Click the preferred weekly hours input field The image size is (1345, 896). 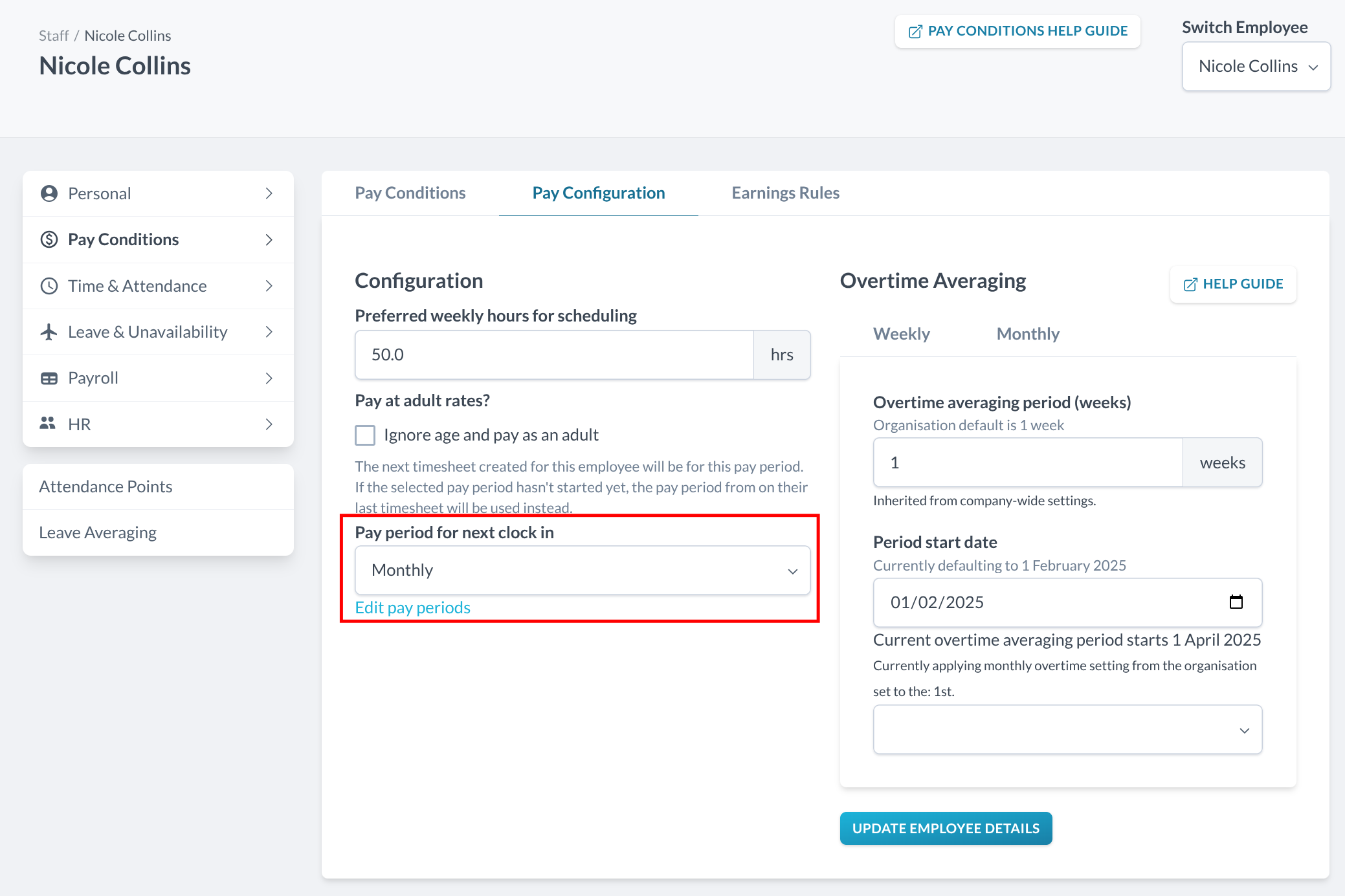point(554,355)
